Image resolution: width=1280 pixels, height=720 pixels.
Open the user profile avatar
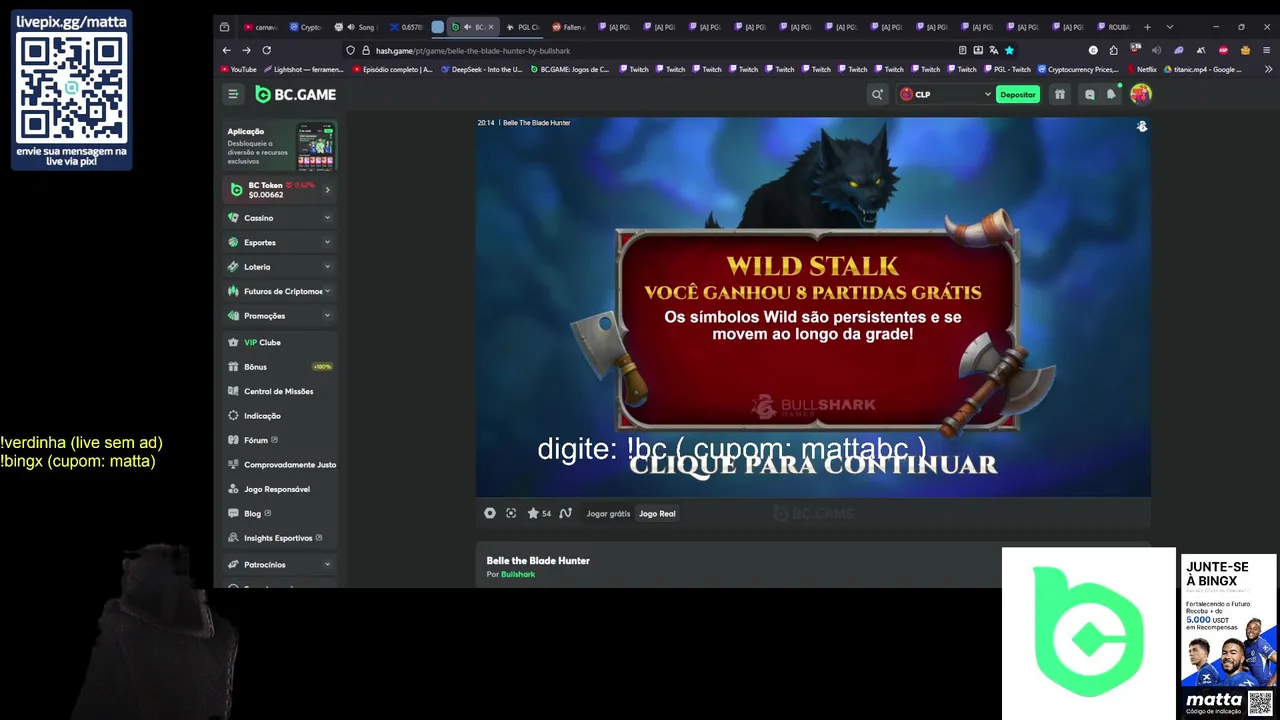(1141, 94)
